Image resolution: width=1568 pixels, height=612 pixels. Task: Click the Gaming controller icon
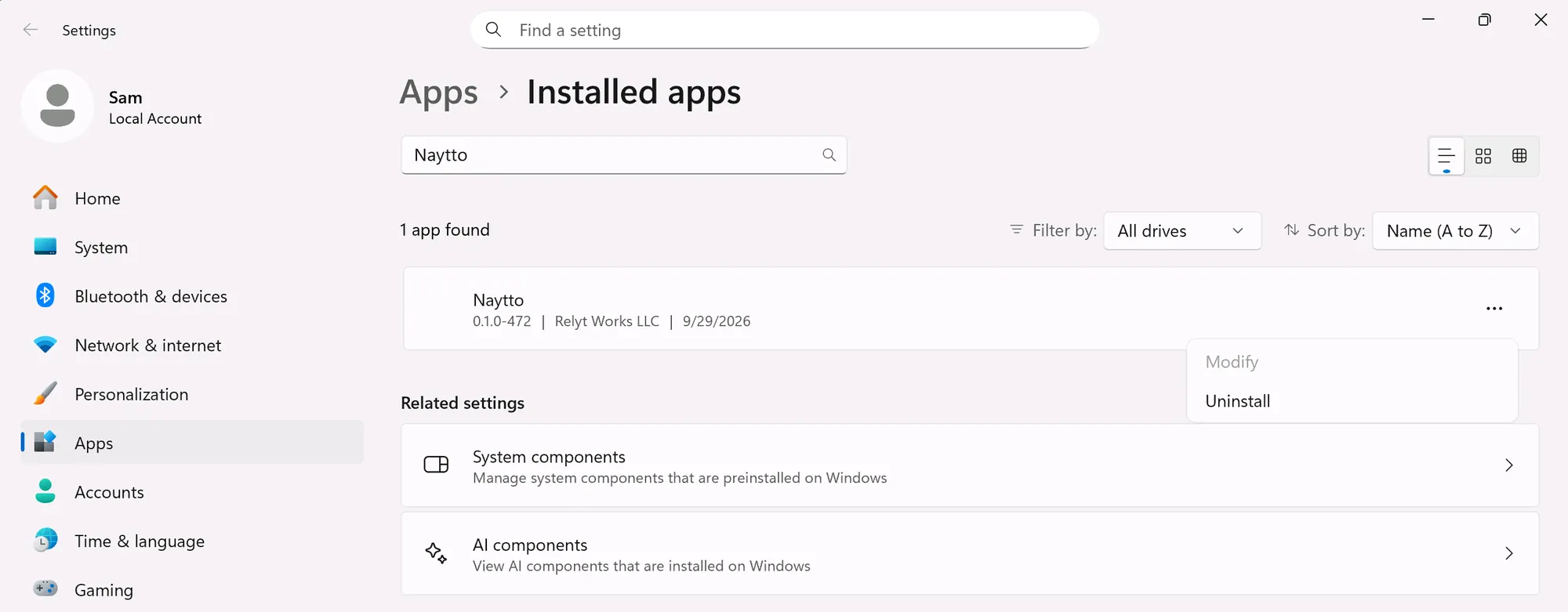tap(45, 588)
